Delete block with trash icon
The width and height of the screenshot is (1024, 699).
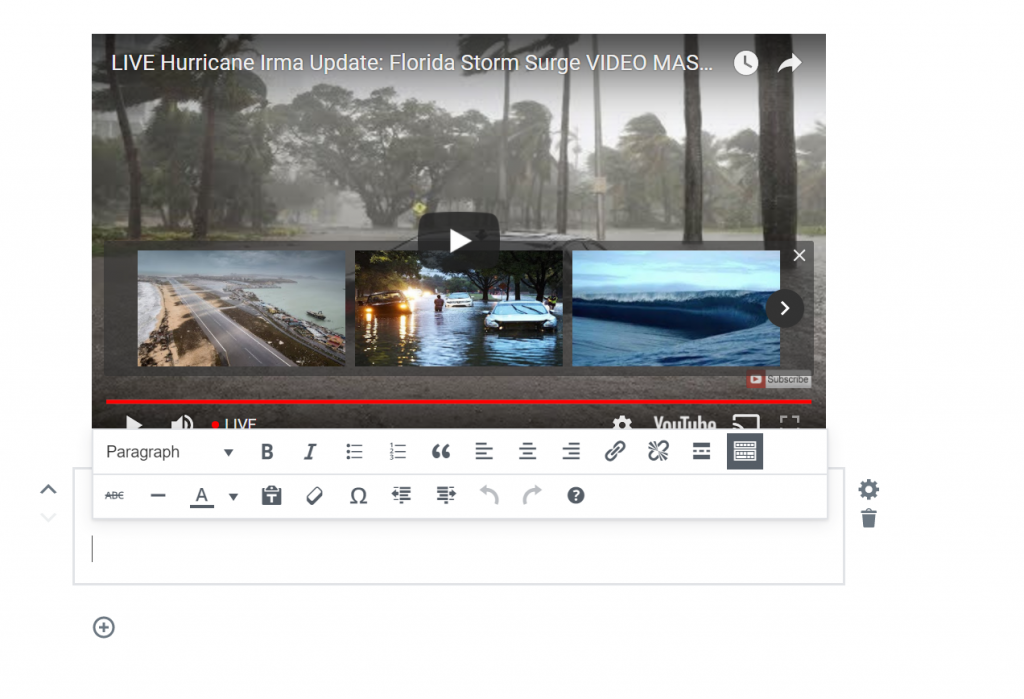coord(869,519)
